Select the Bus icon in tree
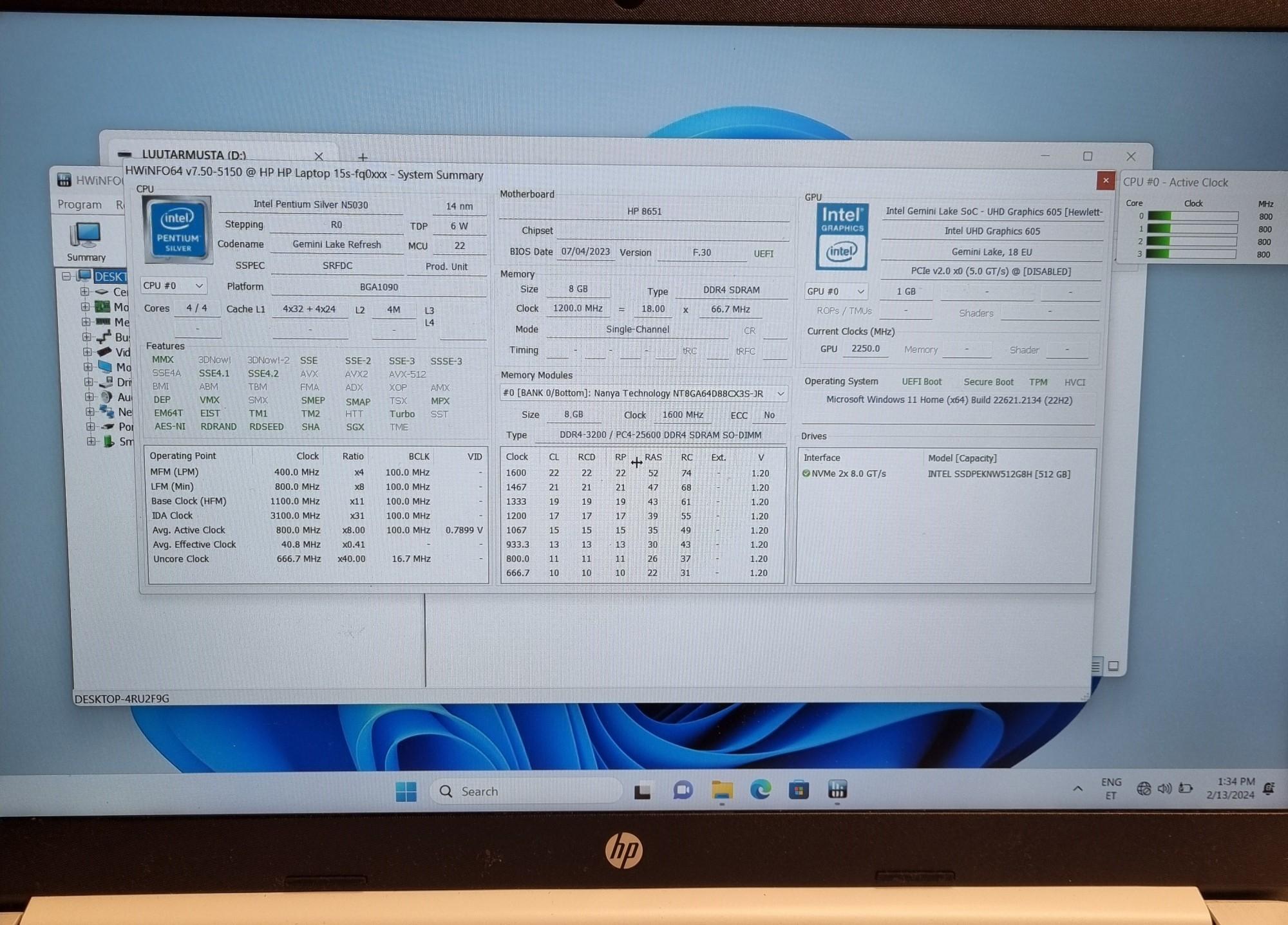This screenshot has height=925, width=1288. point(104,337)
